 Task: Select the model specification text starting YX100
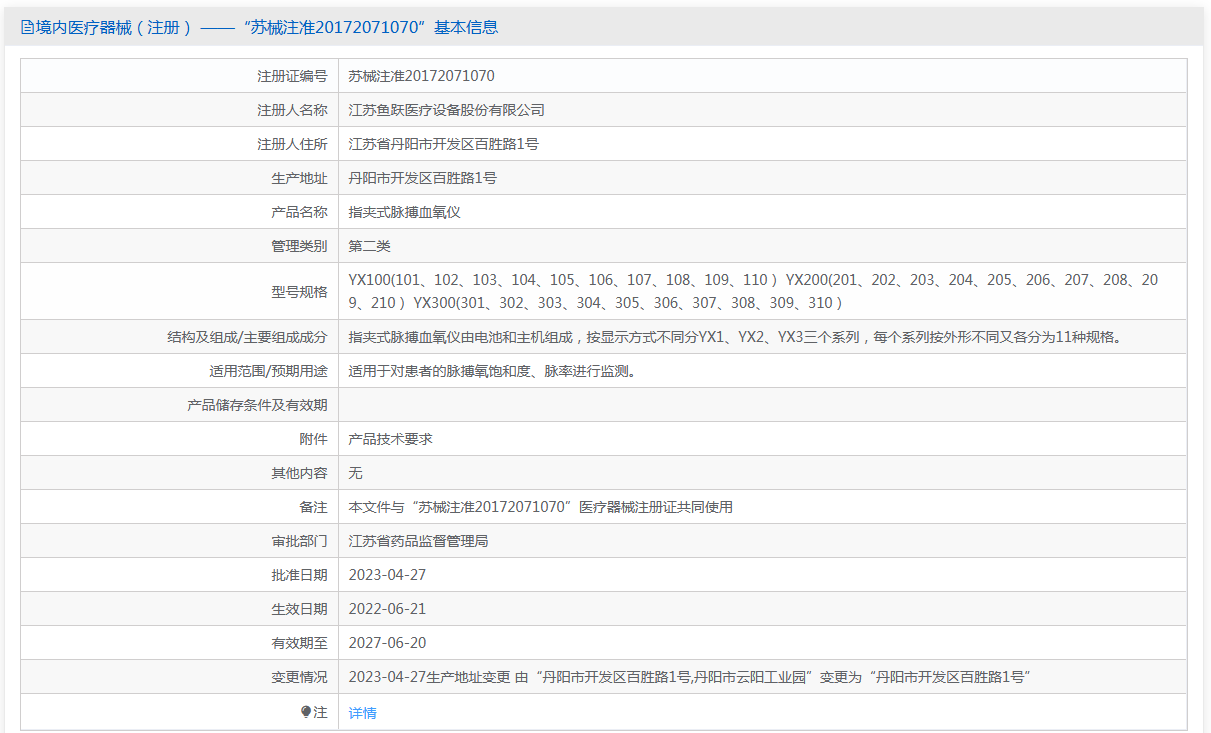[x=753, y=291]
